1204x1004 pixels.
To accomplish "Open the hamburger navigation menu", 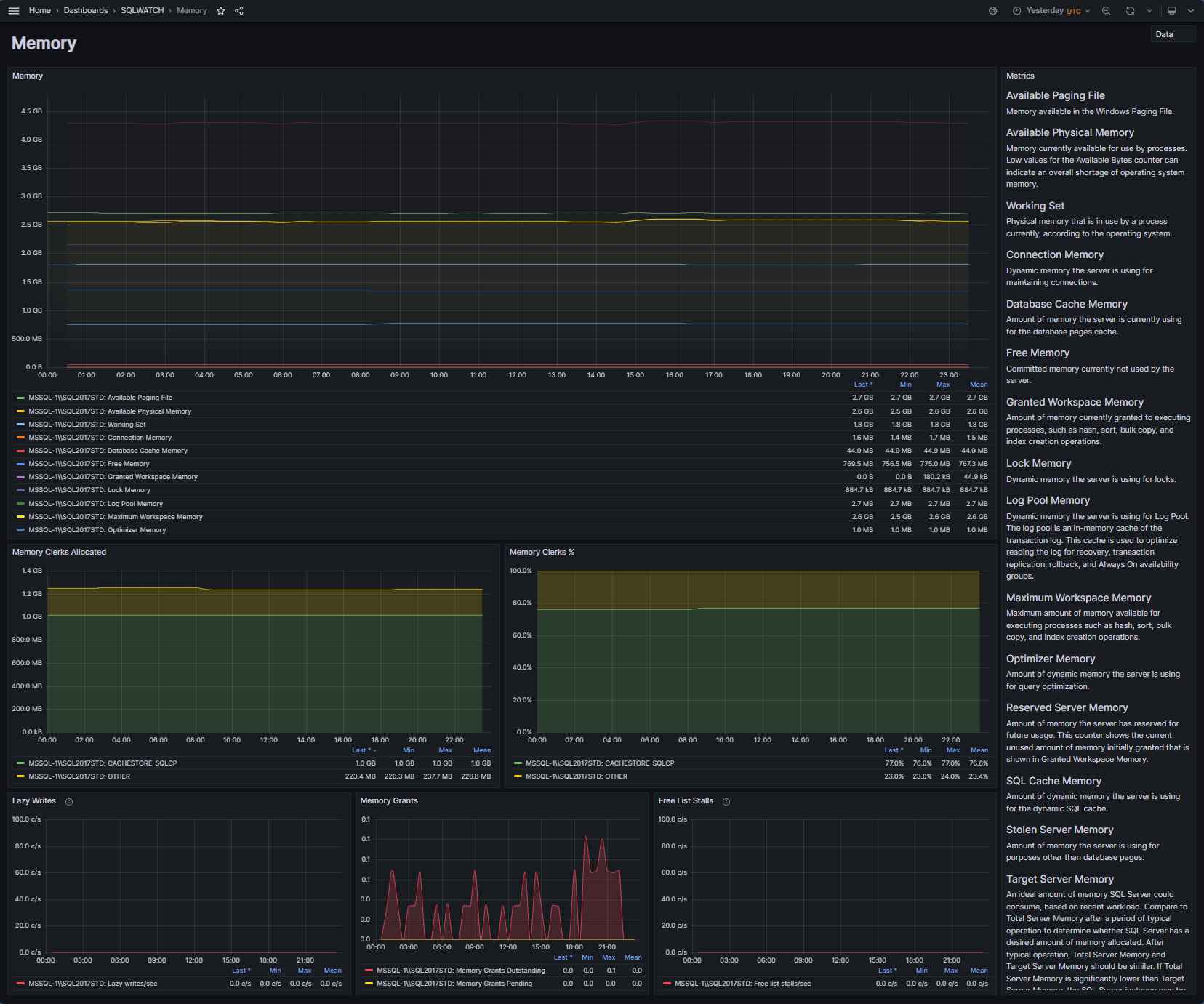I will 14,11.
